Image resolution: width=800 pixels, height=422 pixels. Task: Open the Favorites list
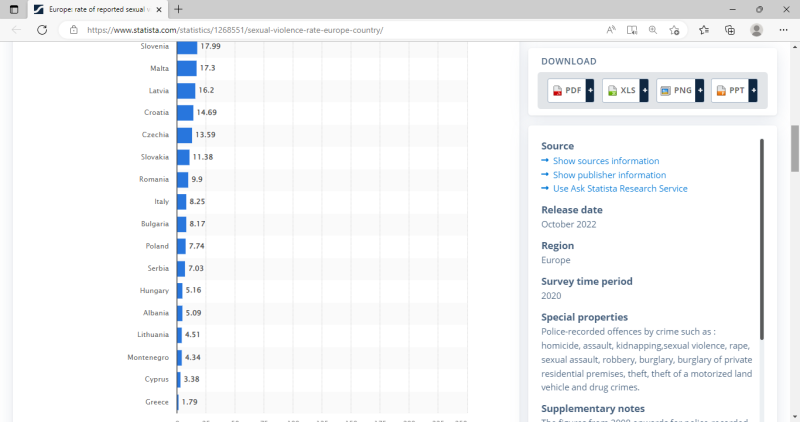[705, 30]
